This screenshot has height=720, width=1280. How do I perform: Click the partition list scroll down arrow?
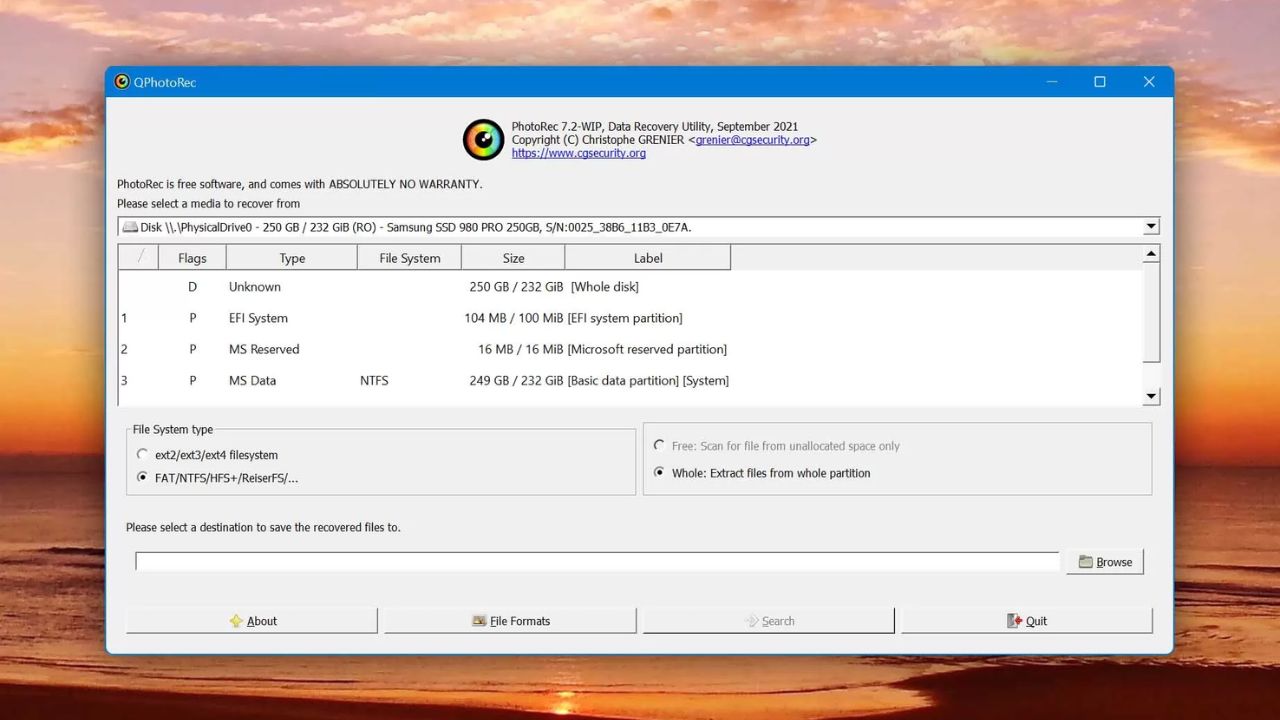1151,396
